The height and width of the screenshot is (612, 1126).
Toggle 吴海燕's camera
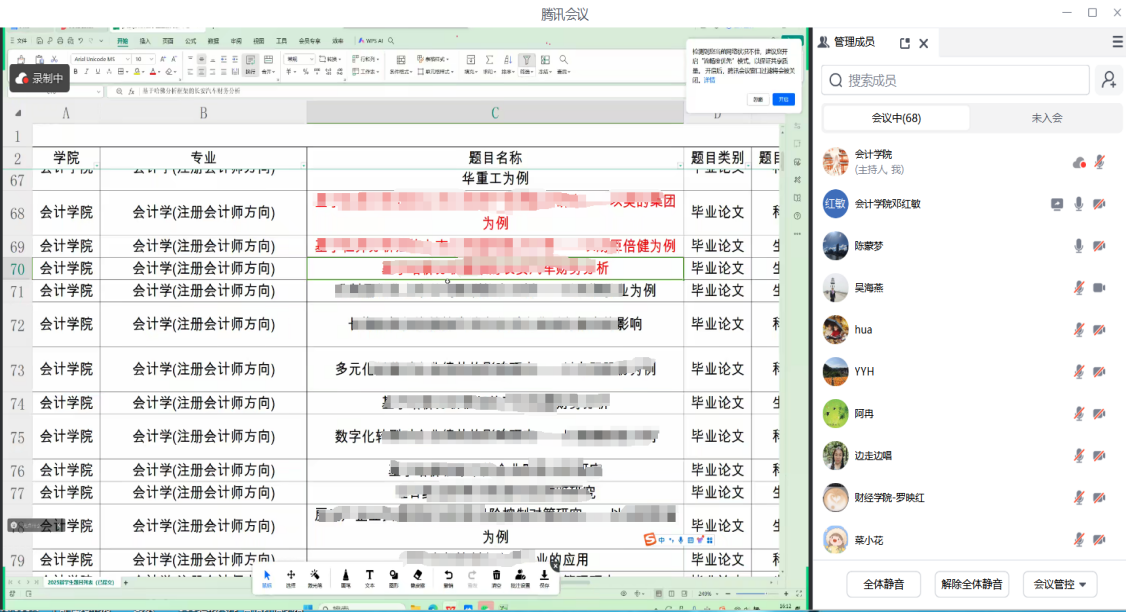(1099, 288)
